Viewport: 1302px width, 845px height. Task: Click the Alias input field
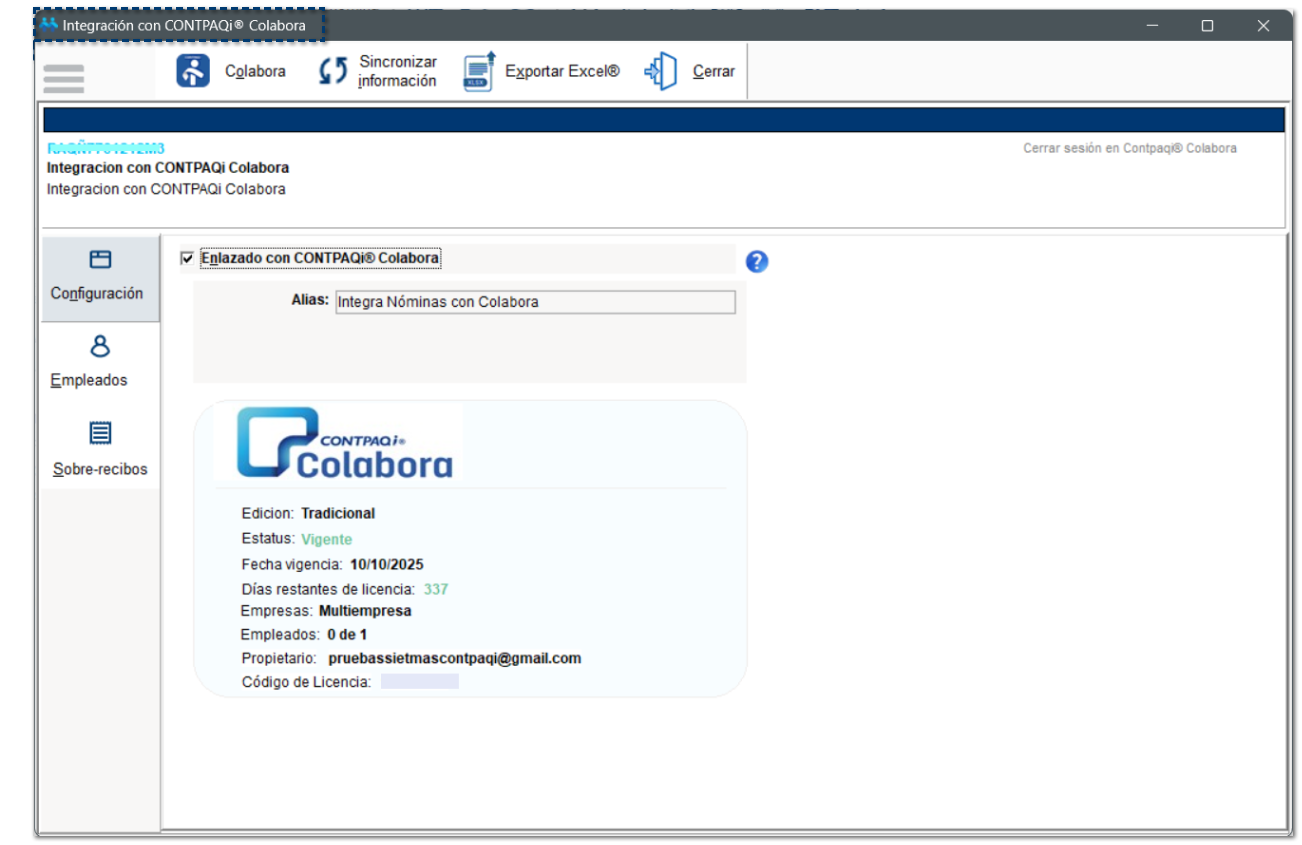[x=535, y=302]
